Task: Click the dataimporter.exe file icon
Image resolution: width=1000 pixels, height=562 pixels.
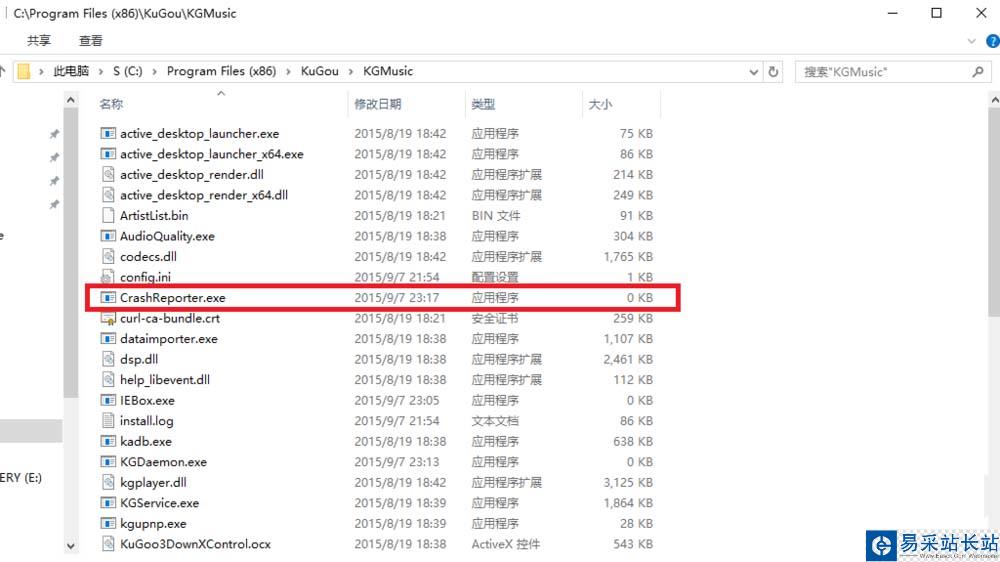Action: 108,339
